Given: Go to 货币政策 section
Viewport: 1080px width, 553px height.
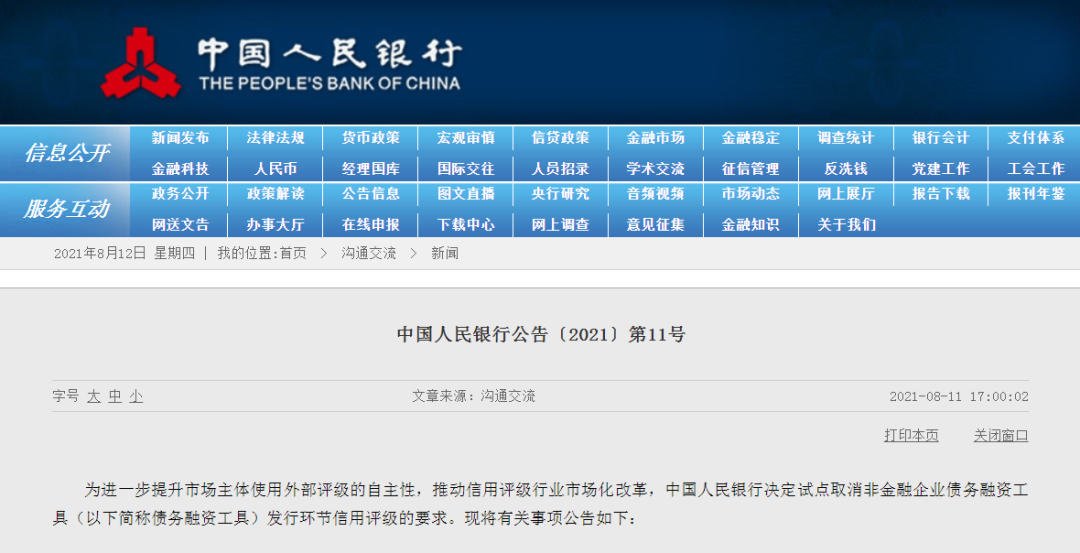Looking at the screenshot, I should tap(371, 138).
